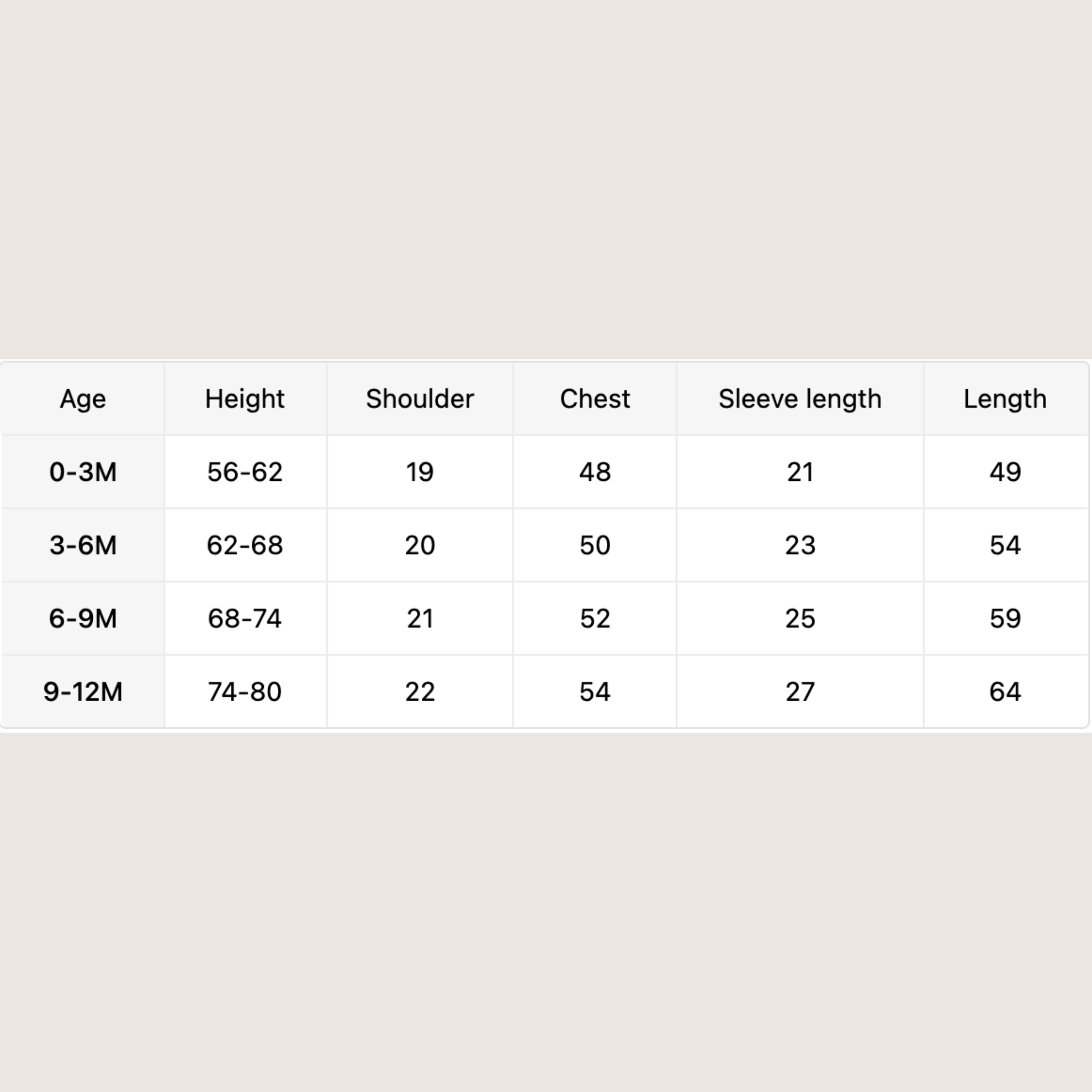
Task: Click the Age column header
Action: point(83,399)
